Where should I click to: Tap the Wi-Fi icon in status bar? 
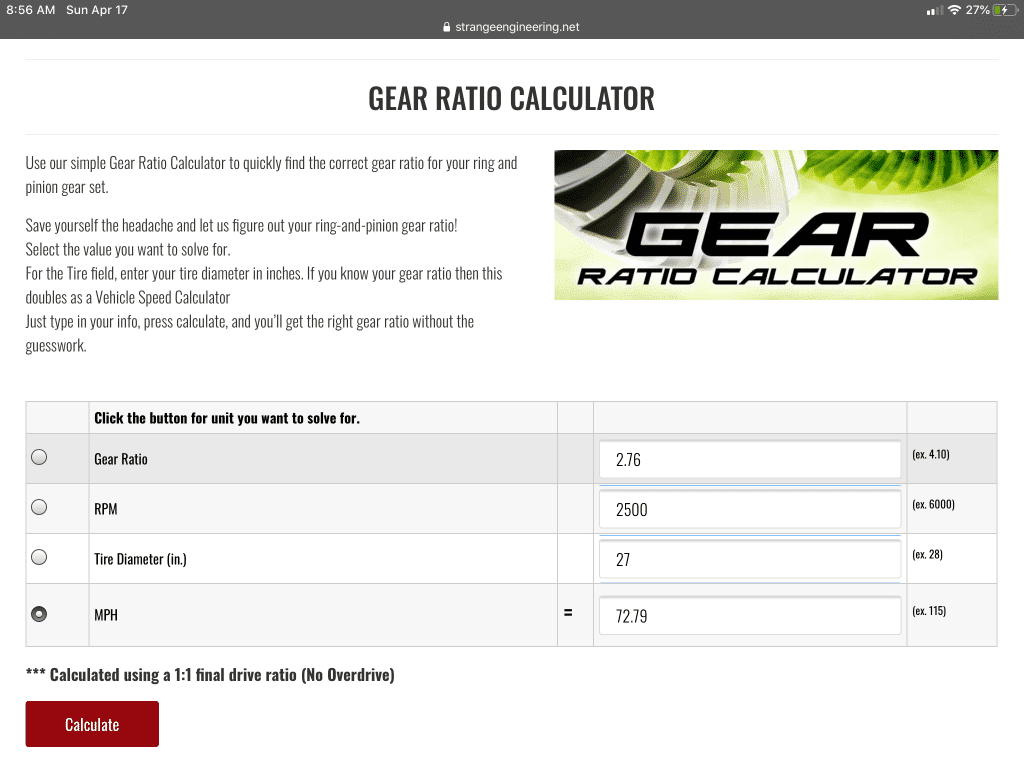click(x=954, y=10)
